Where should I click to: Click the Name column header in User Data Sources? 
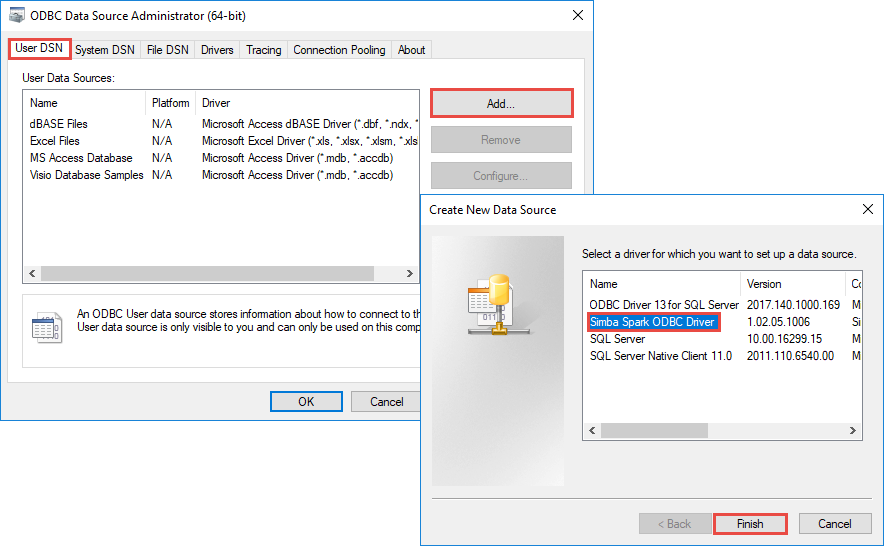[85, 103]
